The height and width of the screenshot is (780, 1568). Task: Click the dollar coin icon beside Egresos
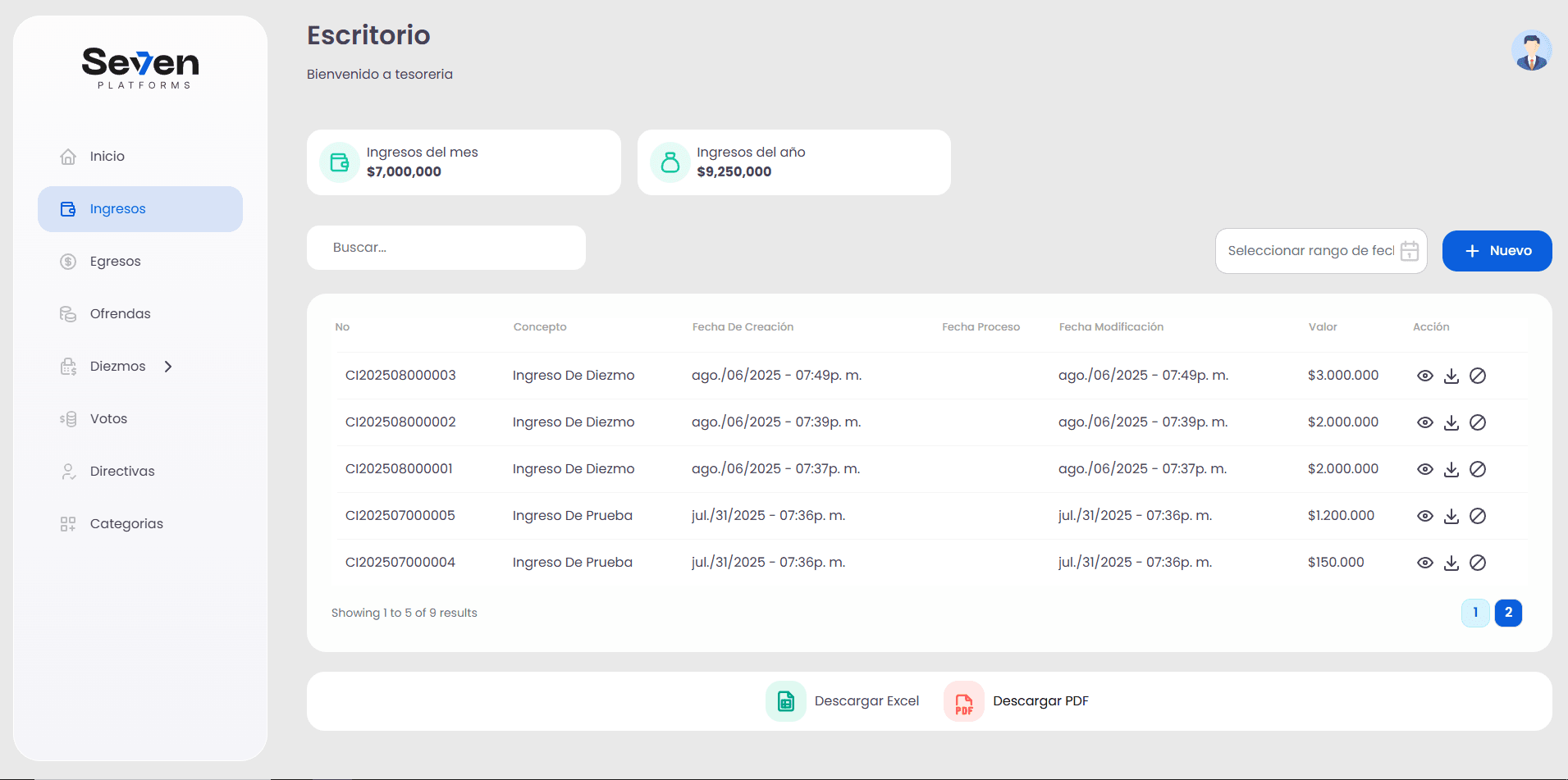tap(68, 262)
